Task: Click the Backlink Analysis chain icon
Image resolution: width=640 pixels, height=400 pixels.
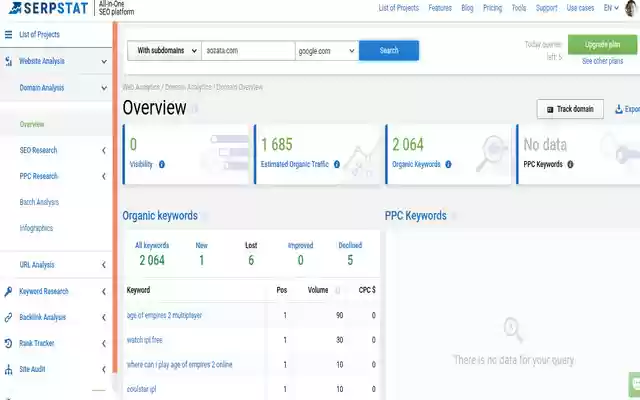Action: [8, 318]
